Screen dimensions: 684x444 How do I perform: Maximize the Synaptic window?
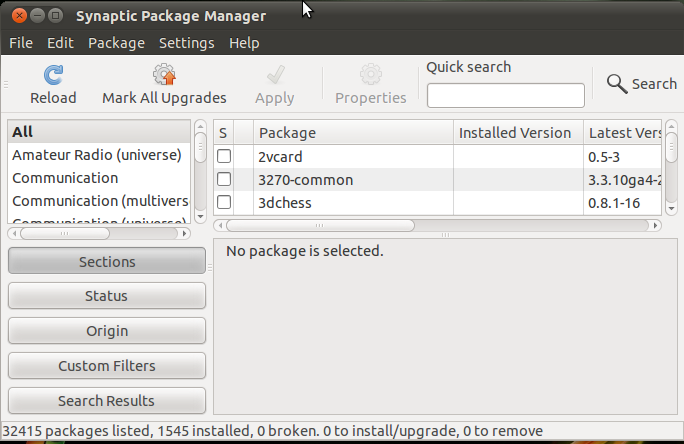coord(55,16)
